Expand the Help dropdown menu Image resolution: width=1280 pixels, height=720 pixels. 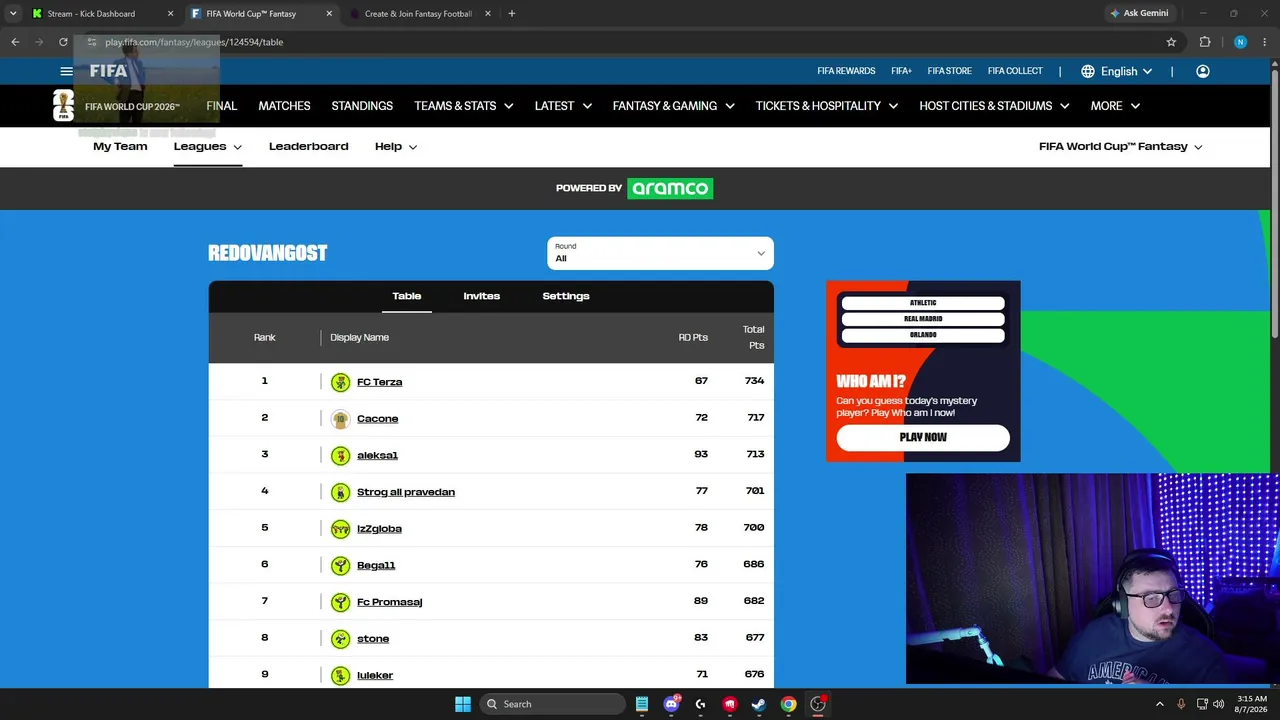tap(396, 147)
